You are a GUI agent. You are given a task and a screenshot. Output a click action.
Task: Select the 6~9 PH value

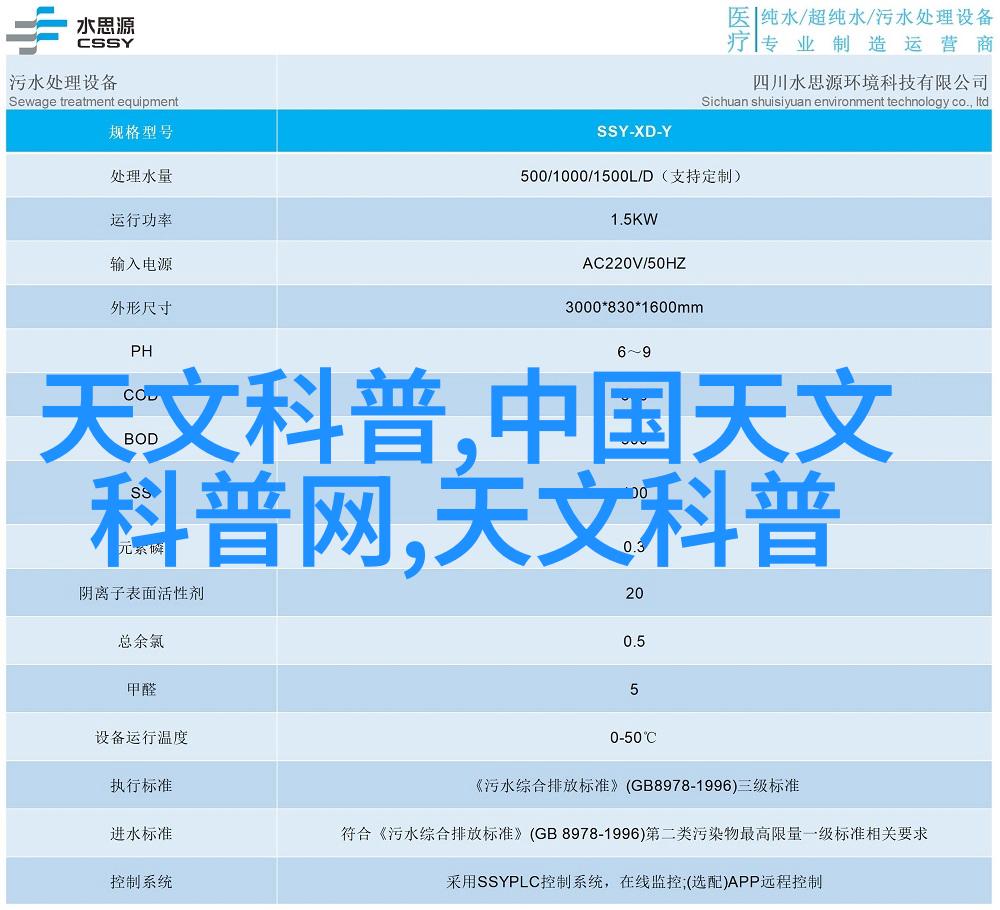634,352
